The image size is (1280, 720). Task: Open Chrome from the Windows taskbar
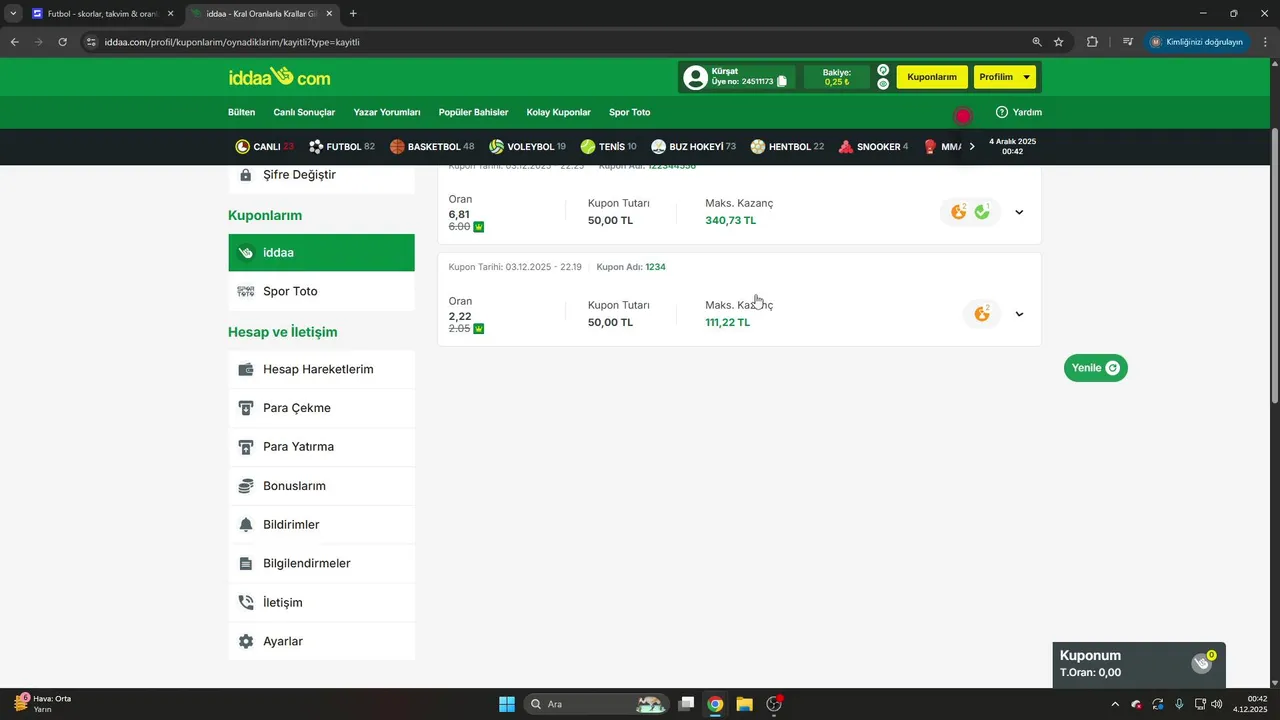(715, 704)
